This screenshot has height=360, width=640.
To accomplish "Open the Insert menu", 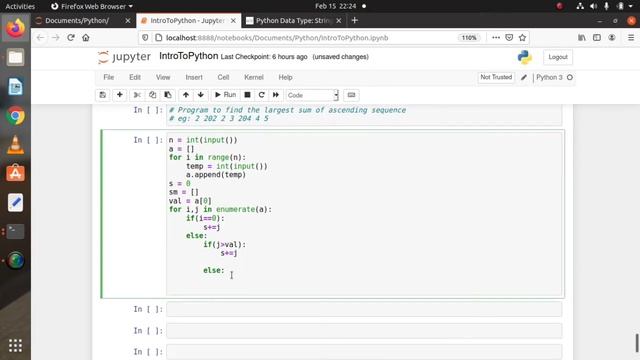I will 194,77.
